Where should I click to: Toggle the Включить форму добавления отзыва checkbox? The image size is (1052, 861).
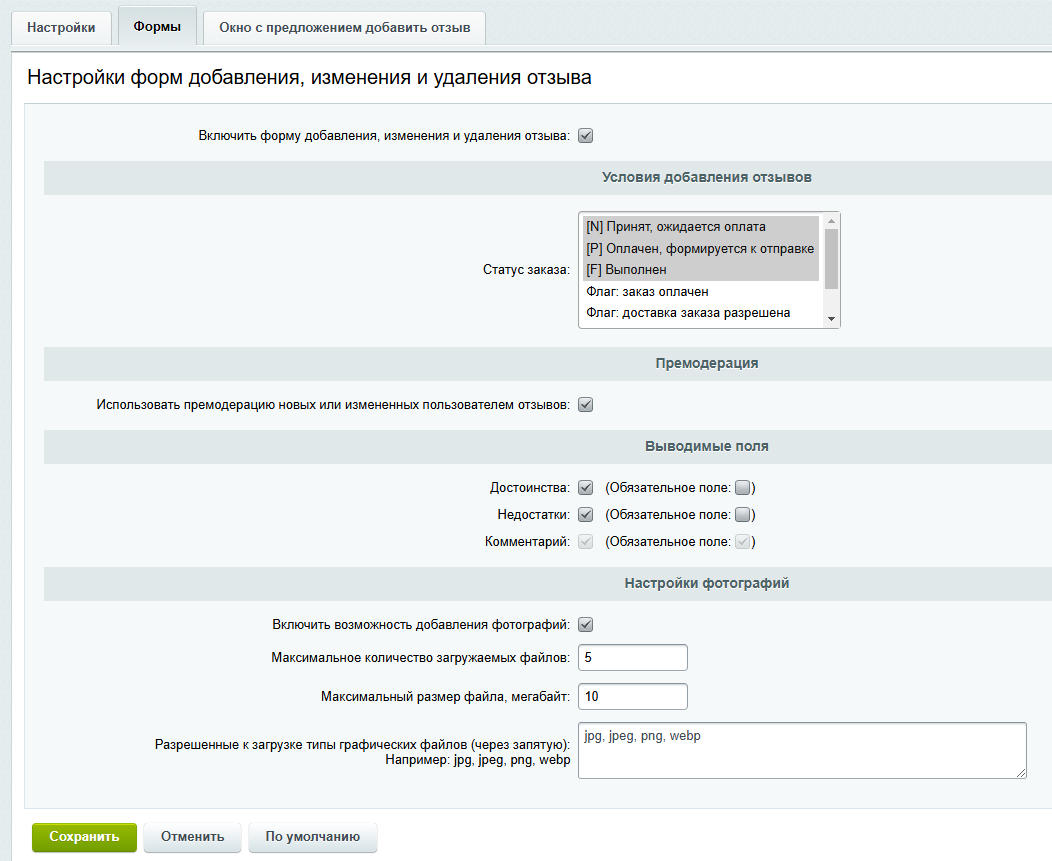[586, 136]
